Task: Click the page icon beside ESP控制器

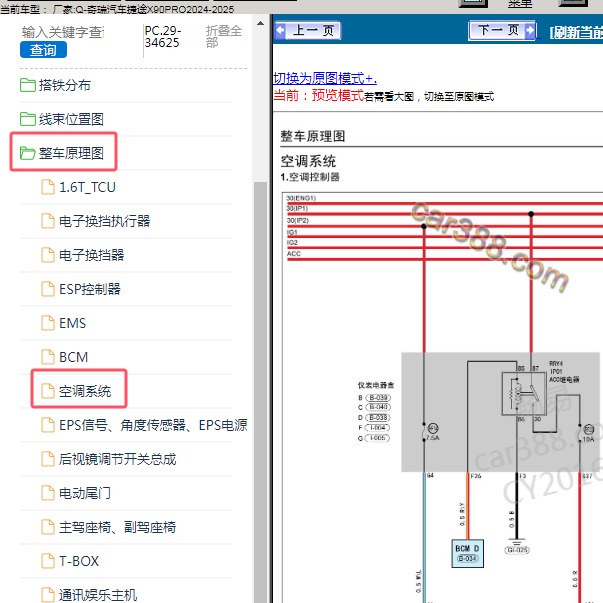Action: point(48,289)
